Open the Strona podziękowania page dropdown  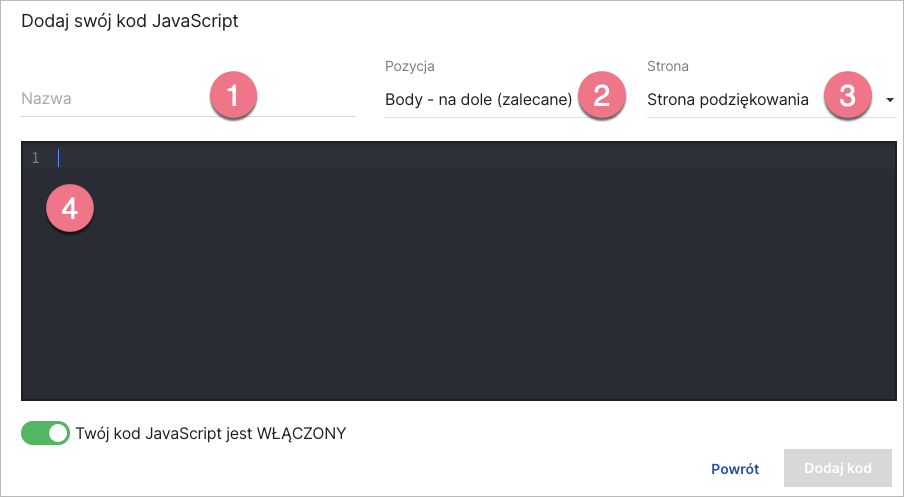728,99
